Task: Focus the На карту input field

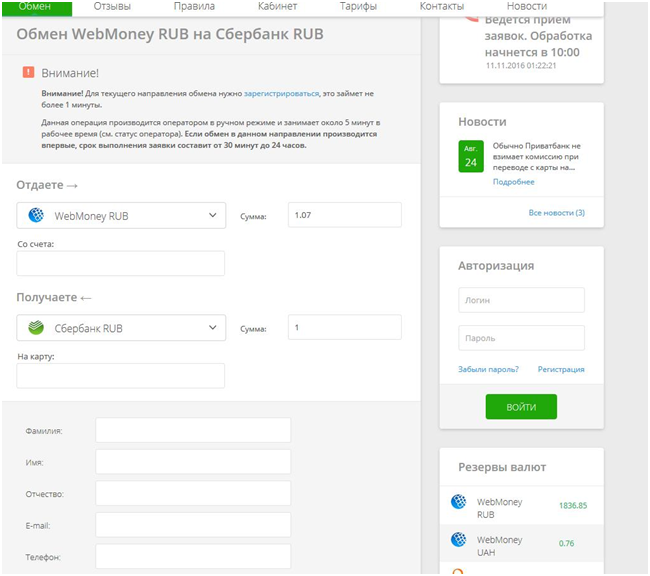Action: [121, 376]
